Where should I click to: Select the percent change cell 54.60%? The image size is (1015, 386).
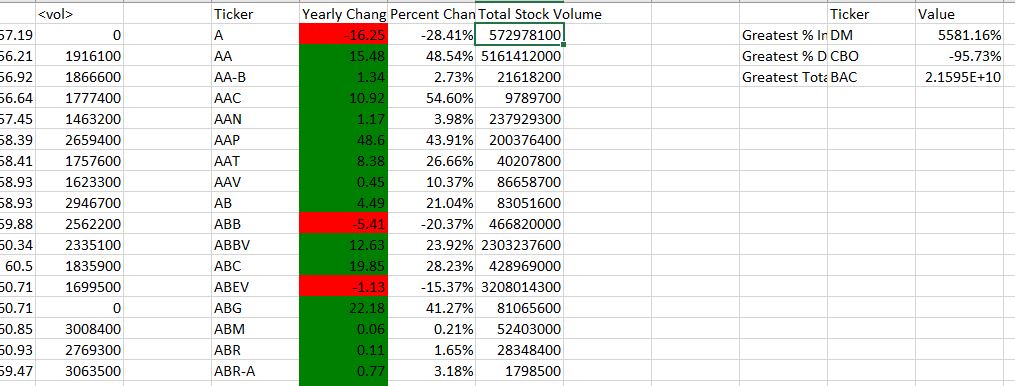tap(432, 98)
